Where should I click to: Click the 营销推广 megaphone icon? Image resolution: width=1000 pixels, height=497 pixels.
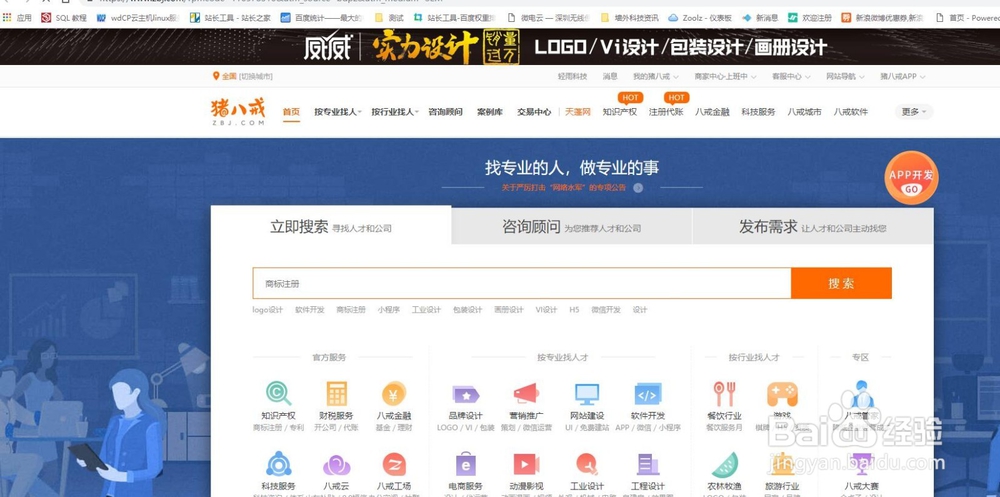tap(526, 393)
